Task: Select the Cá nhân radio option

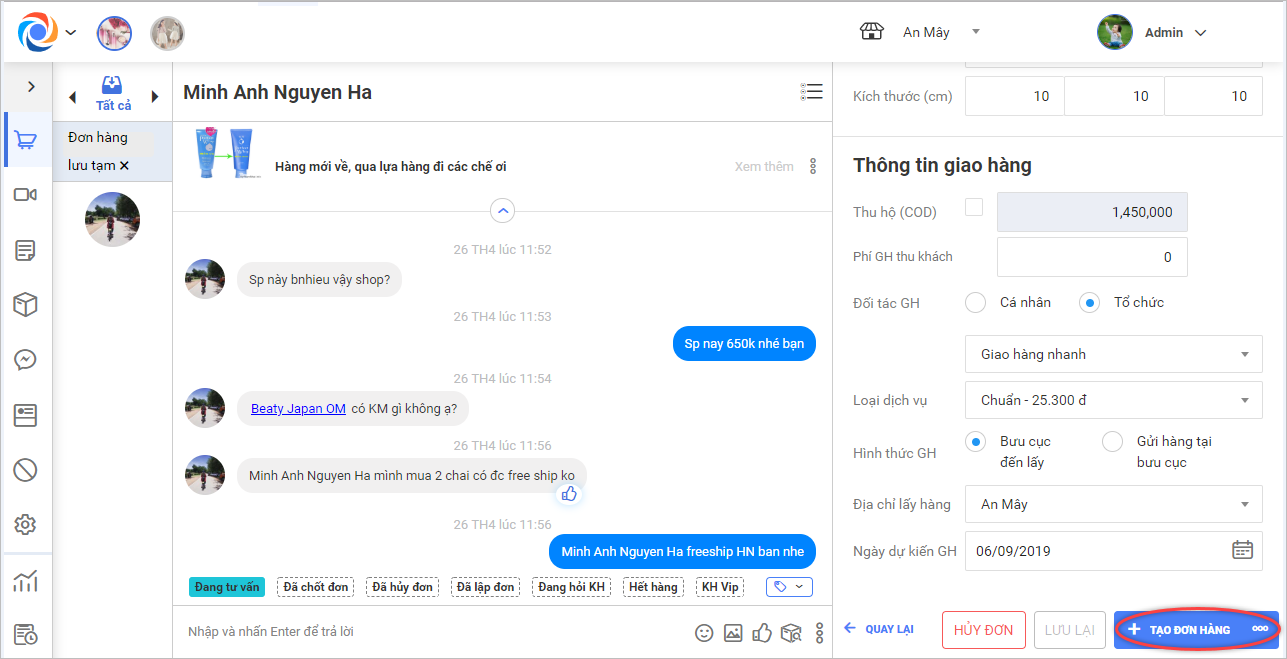Action: coord(976,302)
